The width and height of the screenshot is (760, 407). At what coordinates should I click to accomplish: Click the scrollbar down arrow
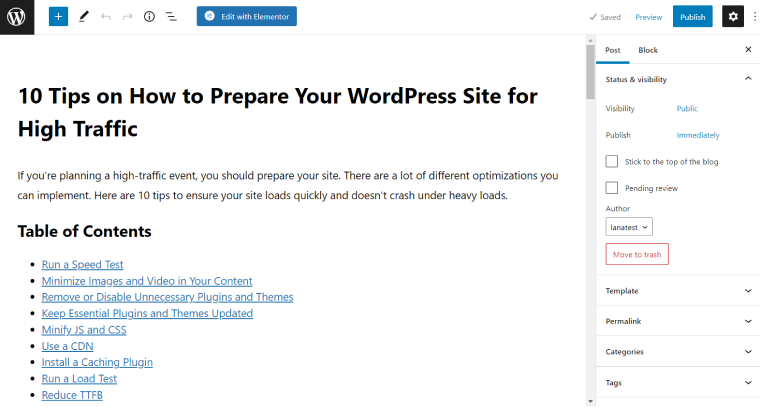[x=590, y=402]
